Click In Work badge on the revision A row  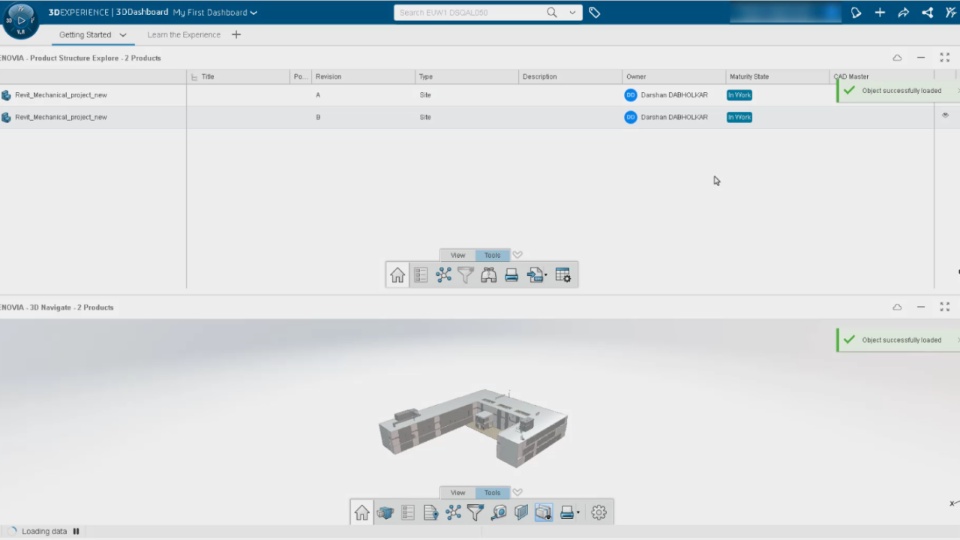(x=739, y=95)
